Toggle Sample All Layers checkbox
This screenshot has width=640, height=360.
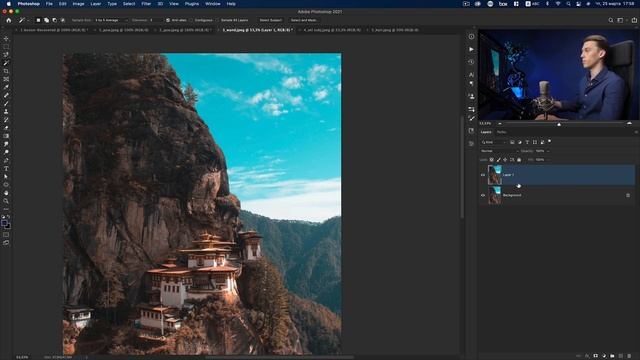tap(218, 20)
